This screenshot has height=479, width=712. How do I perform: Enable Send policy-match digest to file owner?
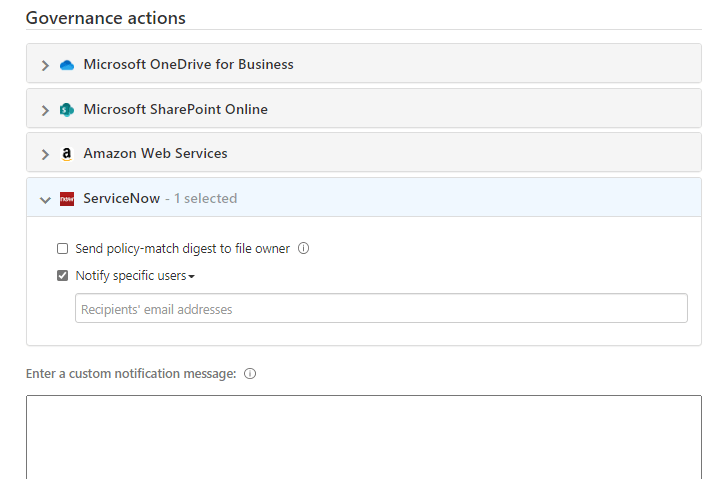pos(63,249)
